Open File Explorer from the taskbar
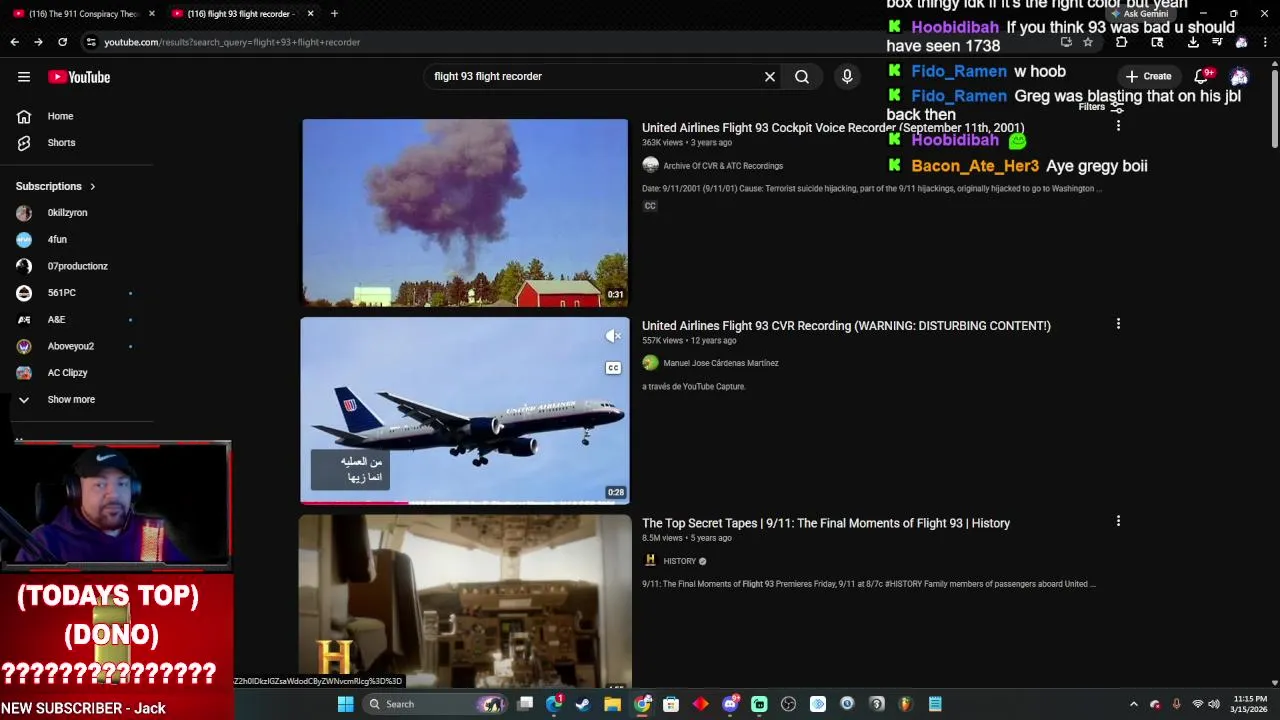The width and height of the screenshot is (1280, 720). (612, 704)
